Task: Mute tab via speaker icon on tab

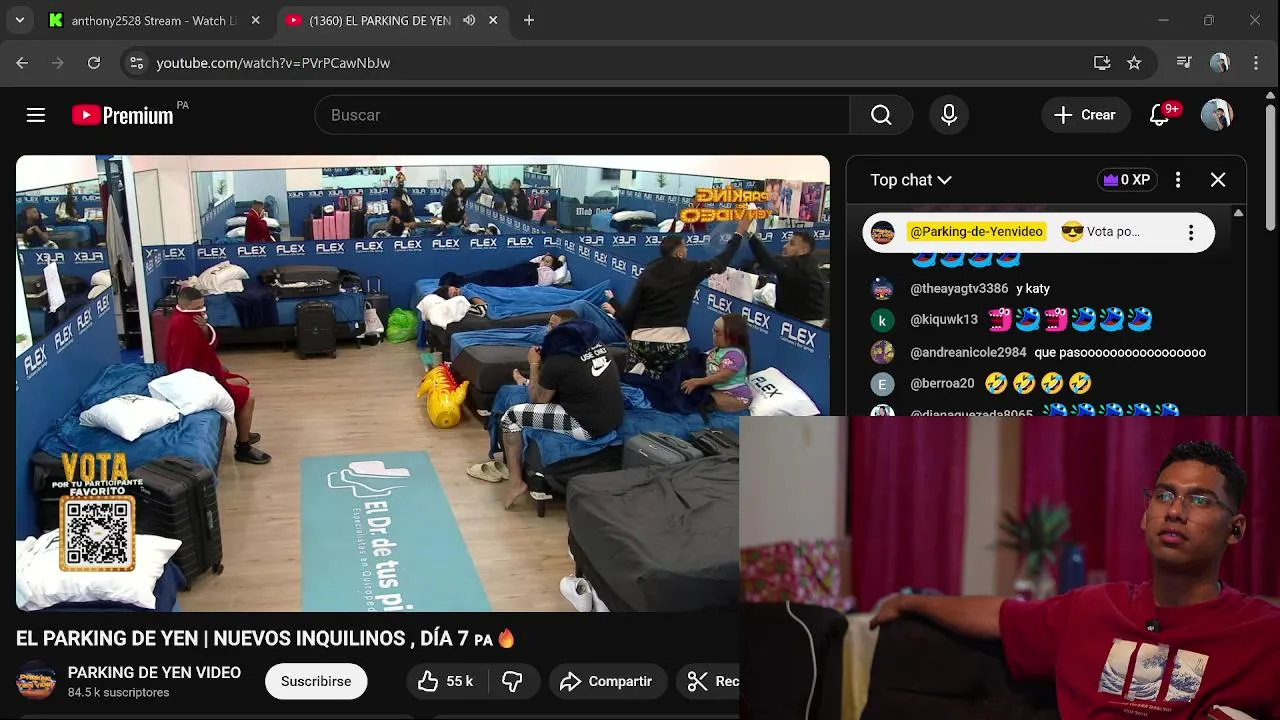Action: [x=469, y=20]
